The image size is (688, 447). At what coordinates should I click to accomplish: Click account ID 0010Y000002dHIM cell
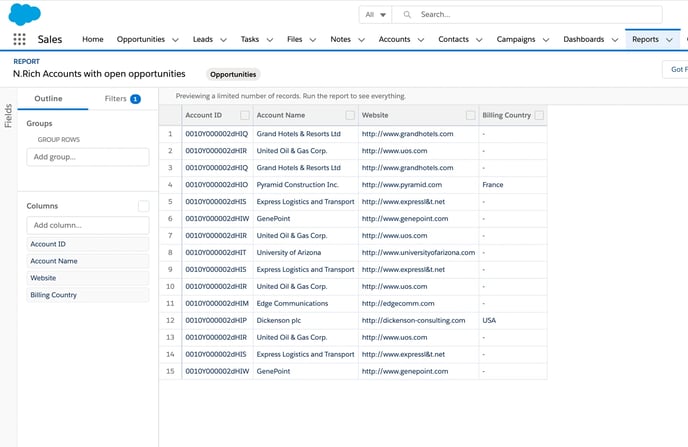[217, 304]
